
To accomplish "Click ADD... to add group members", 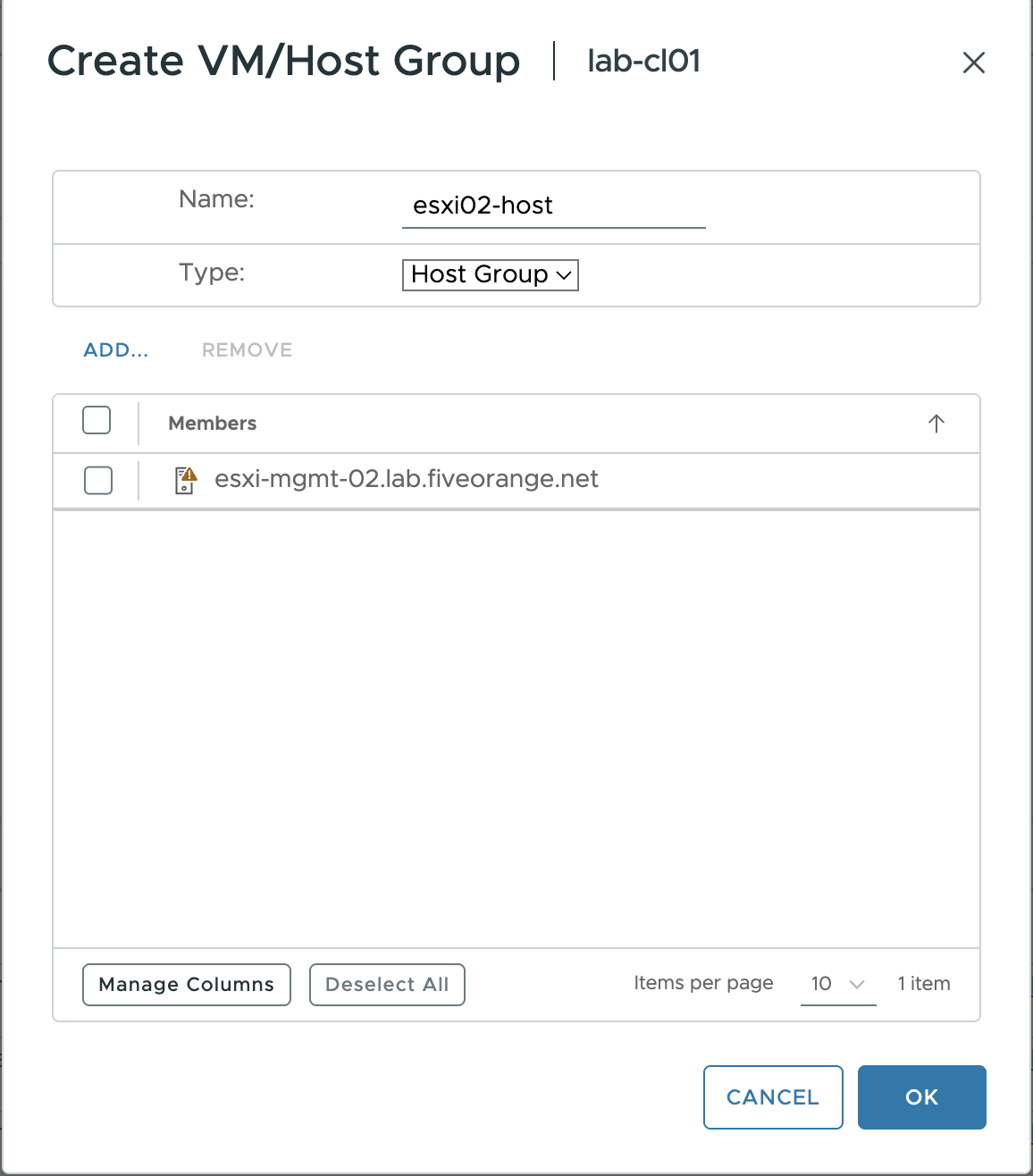I will tap(116, 350).
